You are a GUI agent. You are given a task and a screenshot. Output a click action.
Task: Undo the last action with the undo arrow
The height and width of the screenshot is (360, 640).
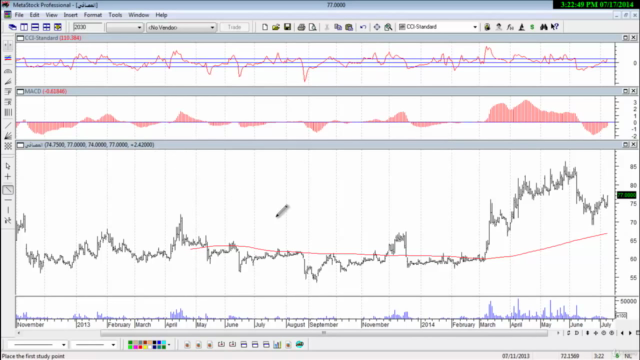pyautogui.click(x=363, y=27)
